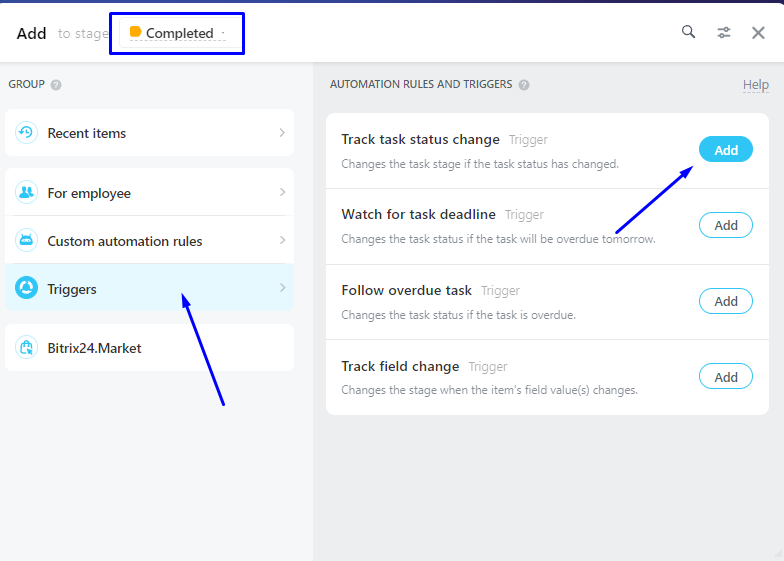Add the Follow overdue task trigger
Screen dimensions: 784x561
click(x=725, y=301)
